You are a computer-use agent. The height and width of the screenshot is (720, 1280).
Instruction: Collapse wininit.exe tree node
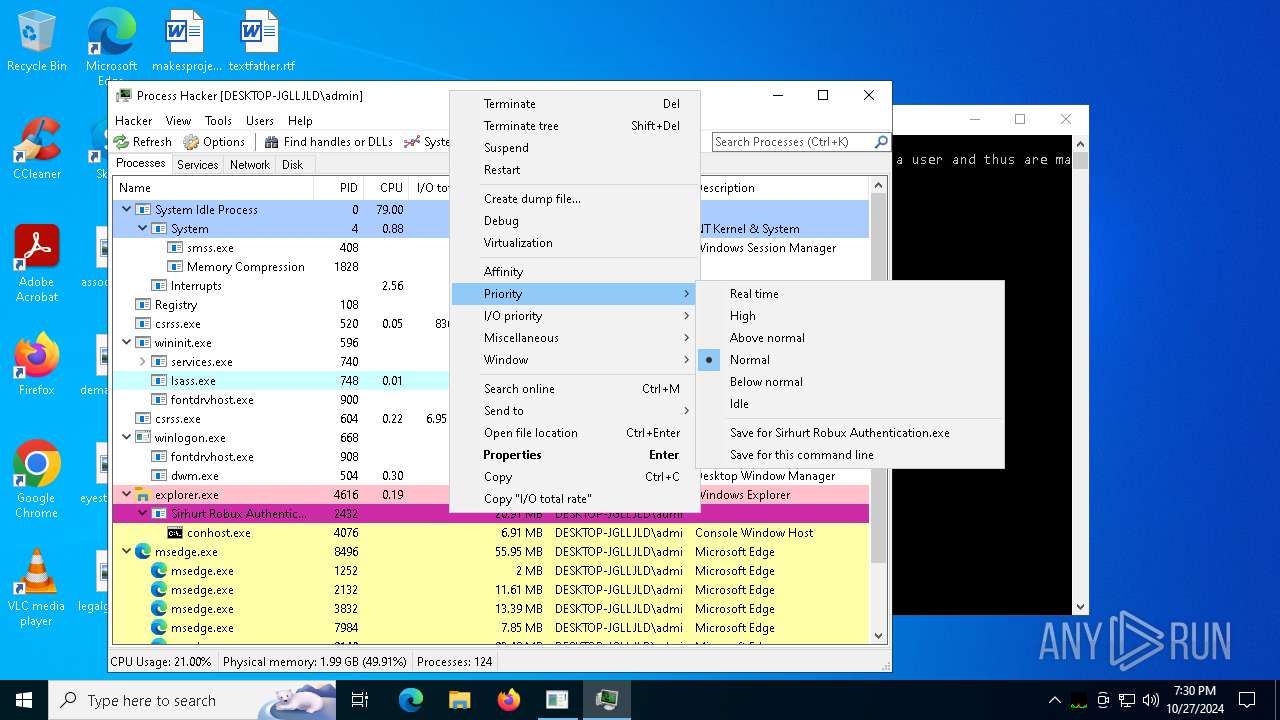(x=126, y=343)
